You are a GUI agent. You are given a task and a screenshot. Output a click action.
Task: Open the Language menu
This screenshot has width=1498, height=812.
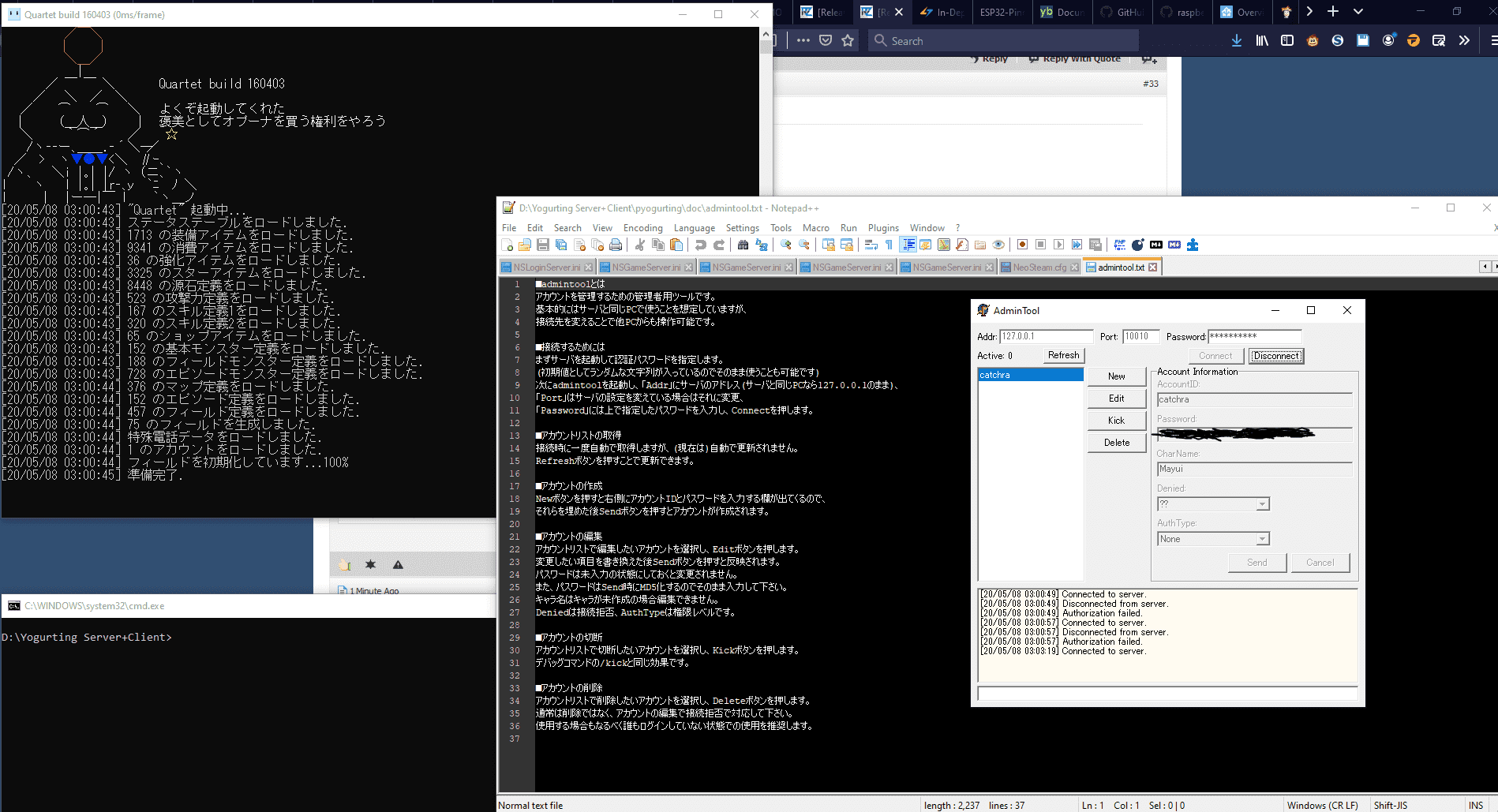pyautogui.click(x=695, y=227)
